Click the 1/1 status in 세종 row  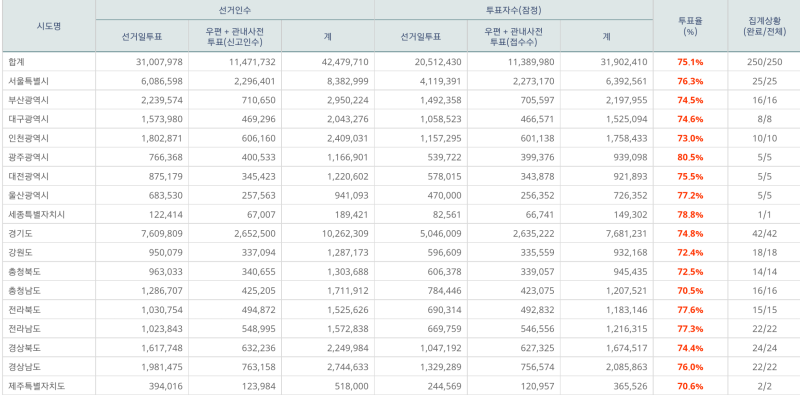(x=764, y=215)
